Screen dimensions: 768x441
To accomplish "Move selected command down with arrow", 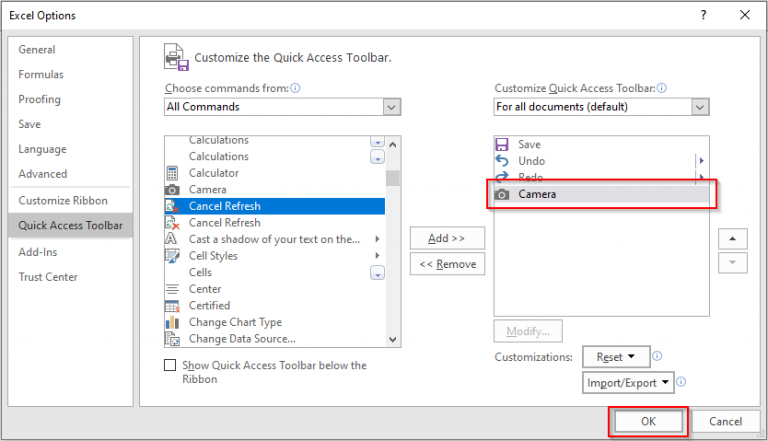I will point(733,263).
